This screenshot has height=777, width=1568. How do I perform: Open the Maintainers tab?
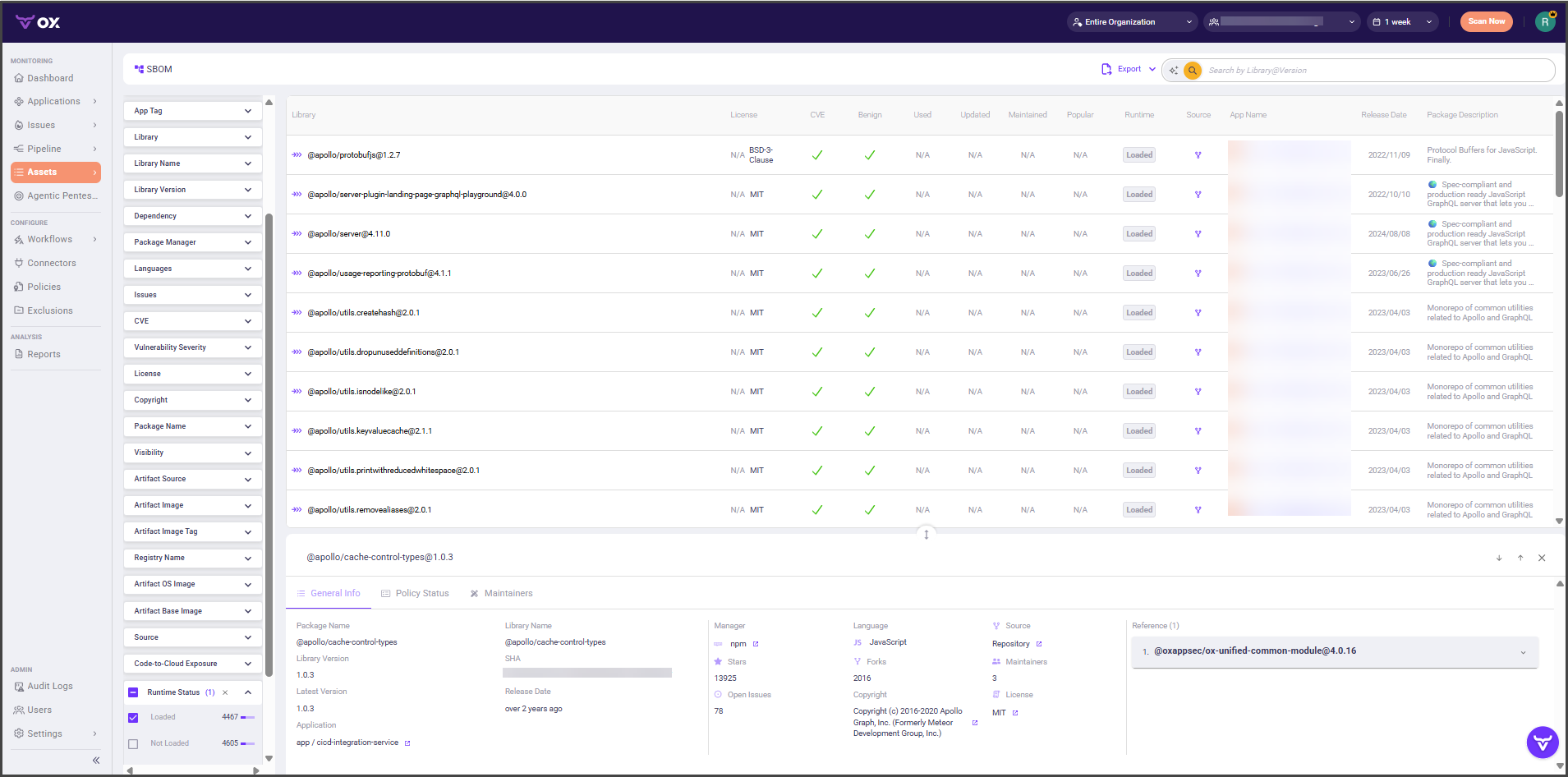[501, 593]
